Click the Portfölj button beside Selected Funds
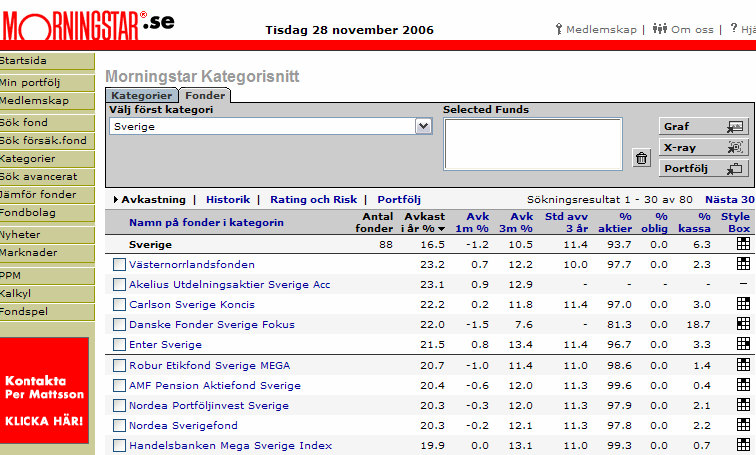756x455 pixels. [703, 168]
